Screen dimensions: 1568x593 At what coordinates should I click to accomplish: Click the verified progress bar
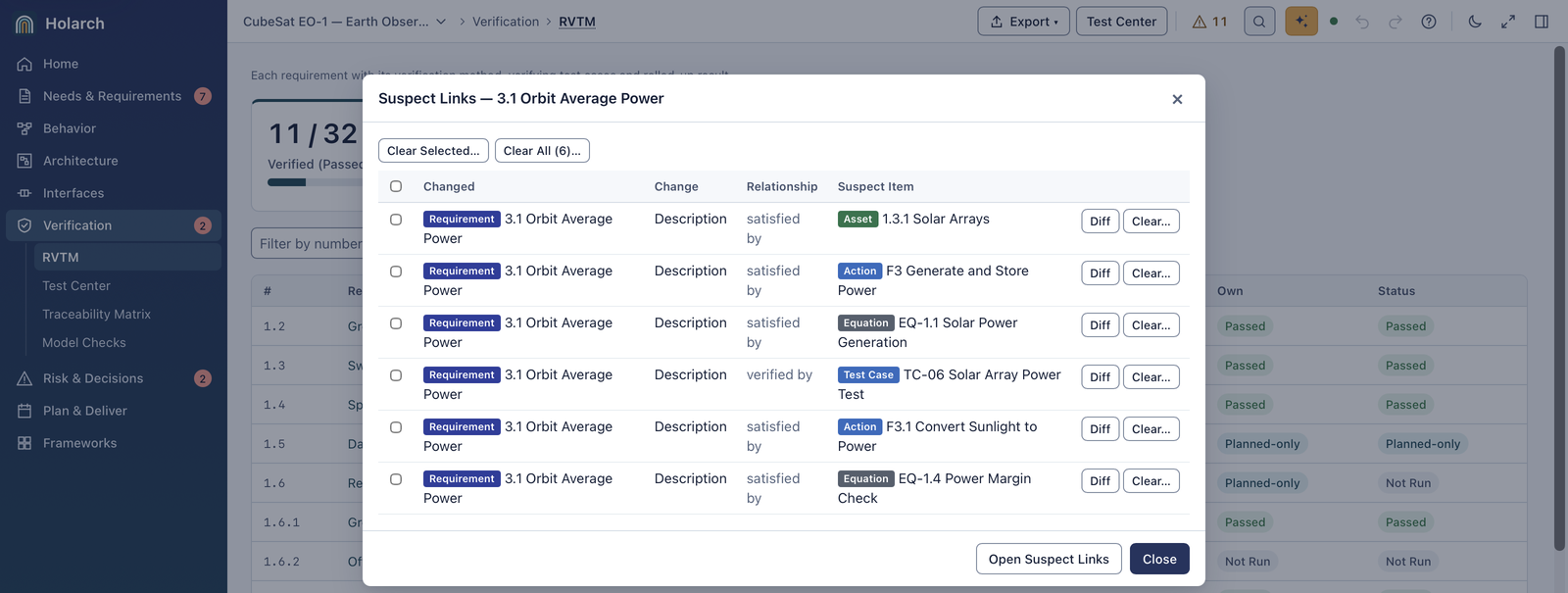pyautogui.click(x=315, y=182)
